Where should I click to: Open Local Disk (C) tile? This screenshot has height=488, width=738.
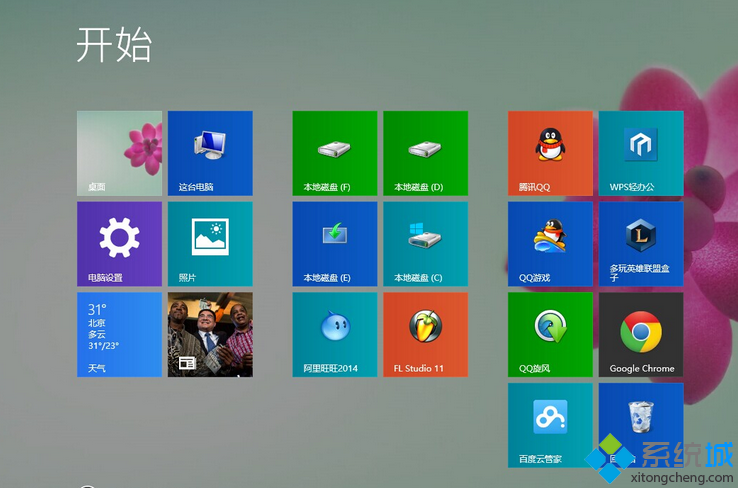tap(426, 244)
